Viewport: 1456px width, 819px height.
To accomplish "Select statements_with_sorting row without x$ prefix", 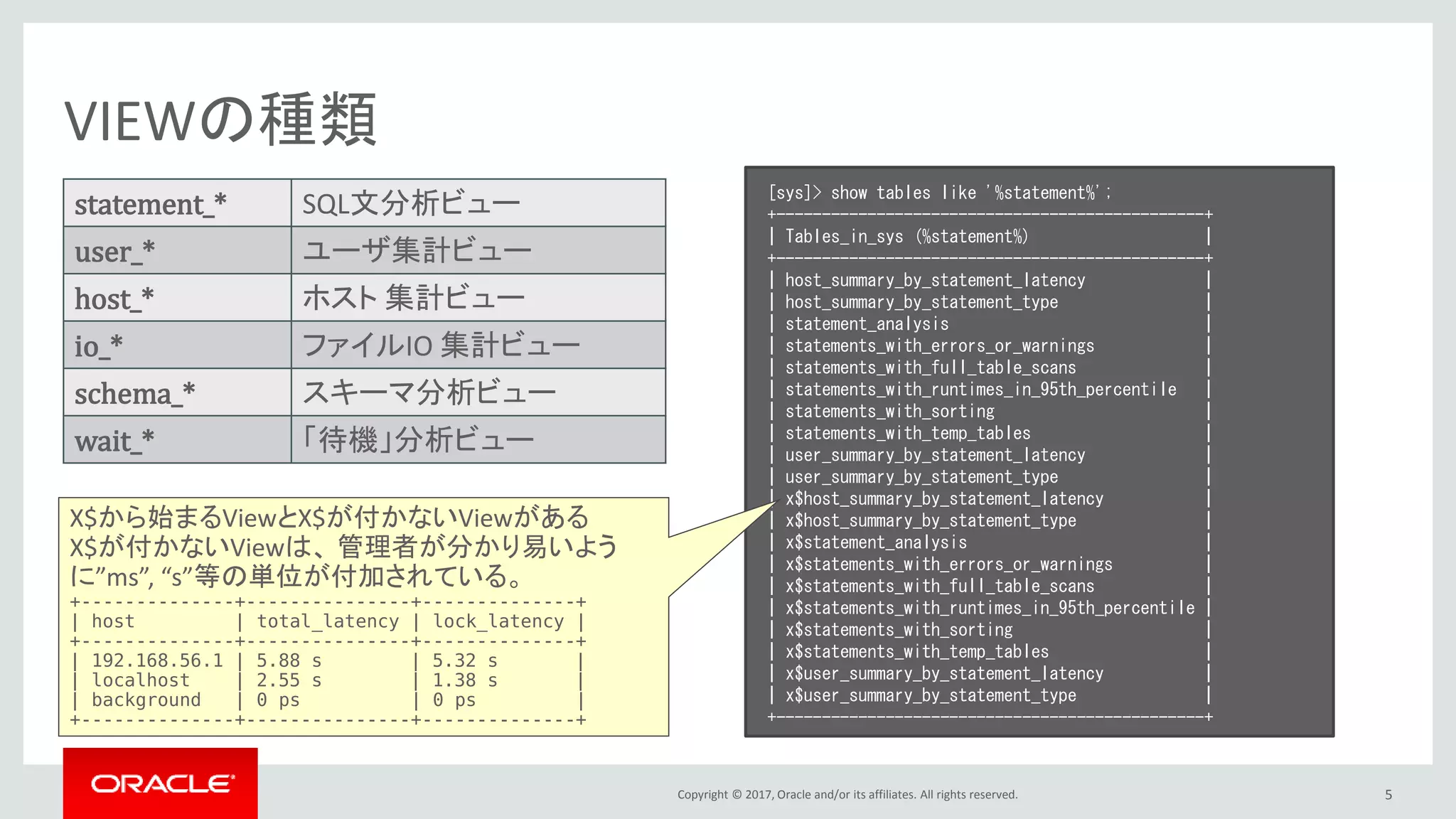I will [x=889, y=412].
